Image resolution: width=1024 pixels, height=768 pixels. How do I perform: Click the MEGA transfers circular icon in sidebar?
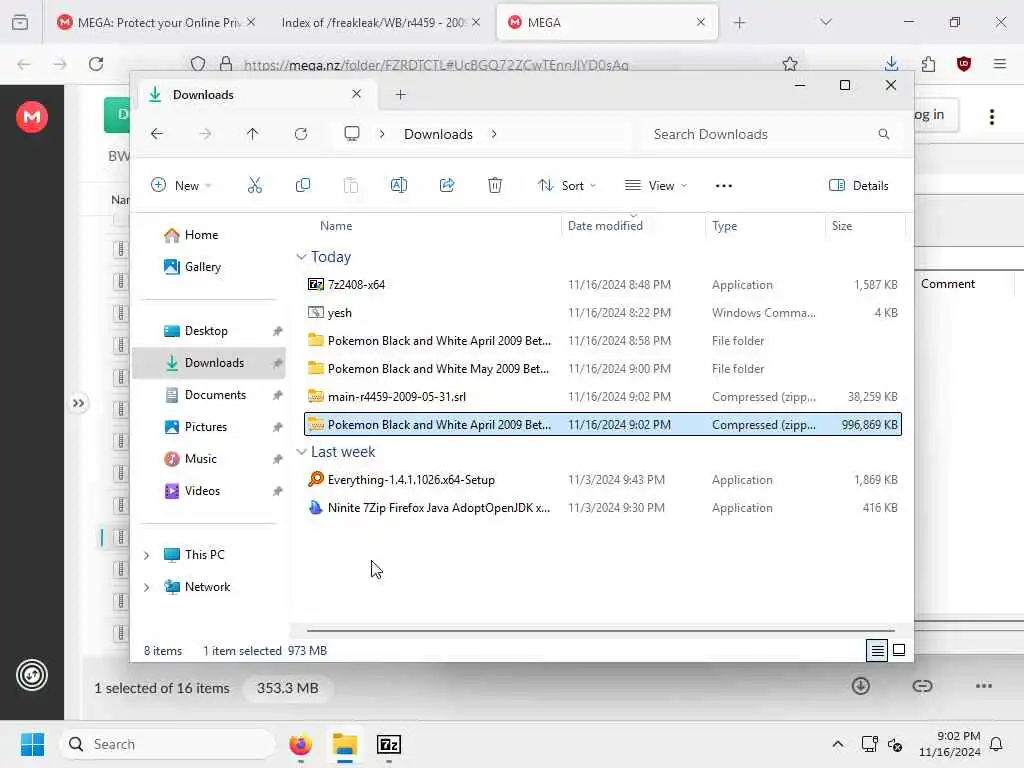(x=32, y=675)
